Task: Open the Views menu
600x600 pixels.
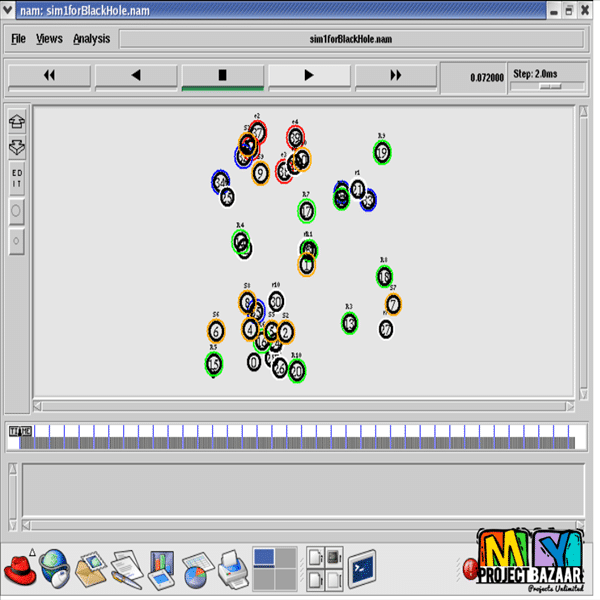Action: tap(49, 39)
